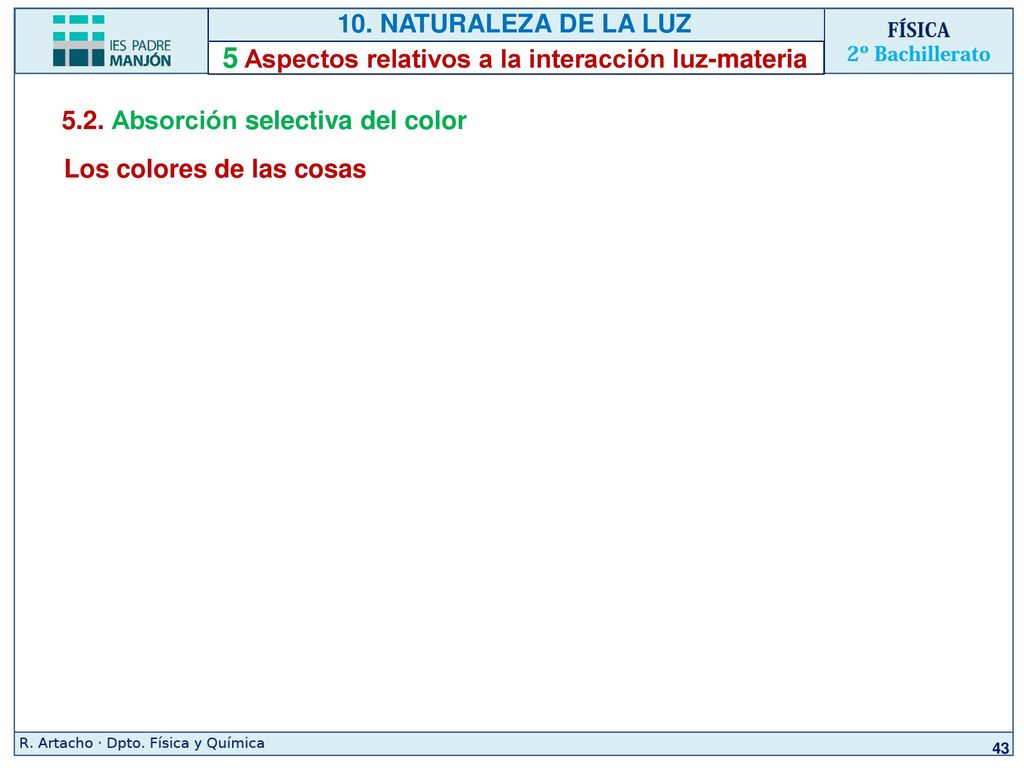Select heading "5.2. Absorción selectiva del color"
Screen dimensions: 1024x768
pos(264,120)
